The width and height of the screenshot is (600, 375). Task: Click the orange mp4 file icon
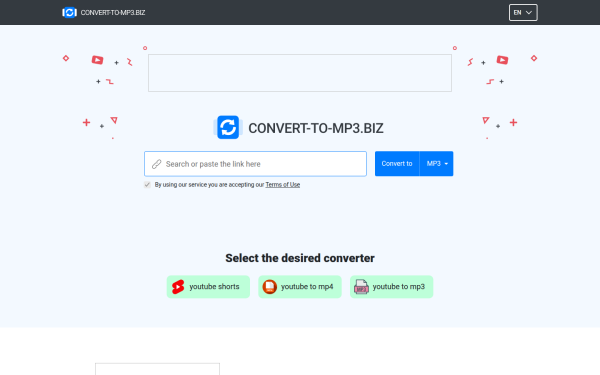pos(269,287)
